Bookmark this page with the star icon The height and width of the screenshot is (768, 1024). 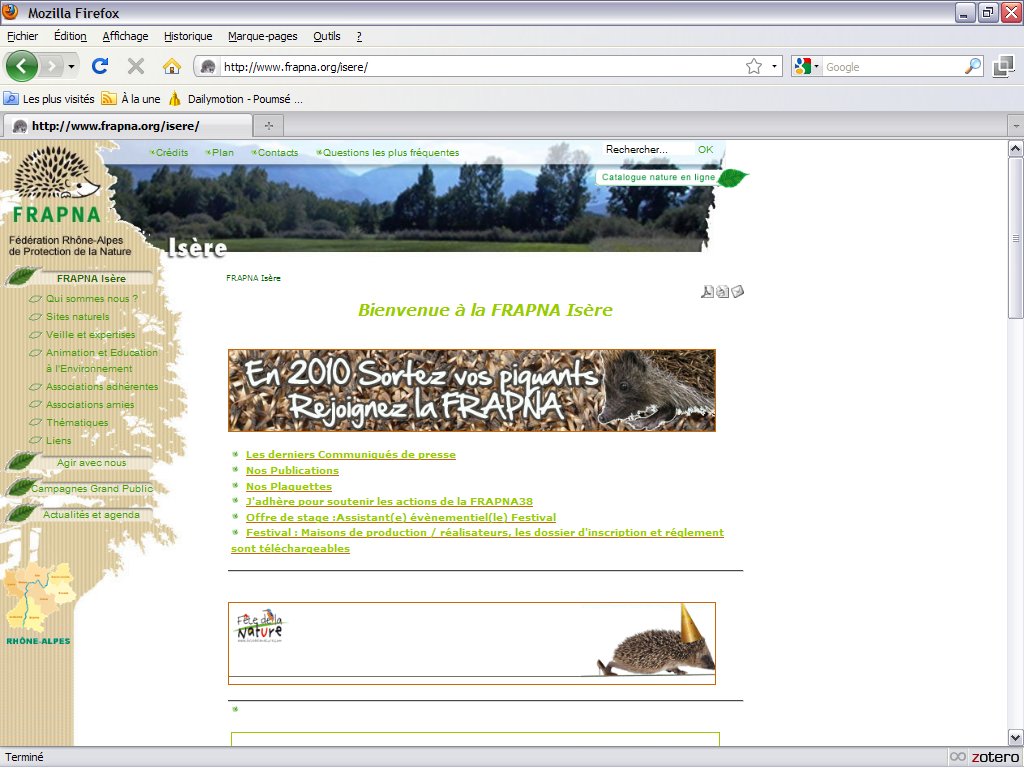click(x=753, y=66)
